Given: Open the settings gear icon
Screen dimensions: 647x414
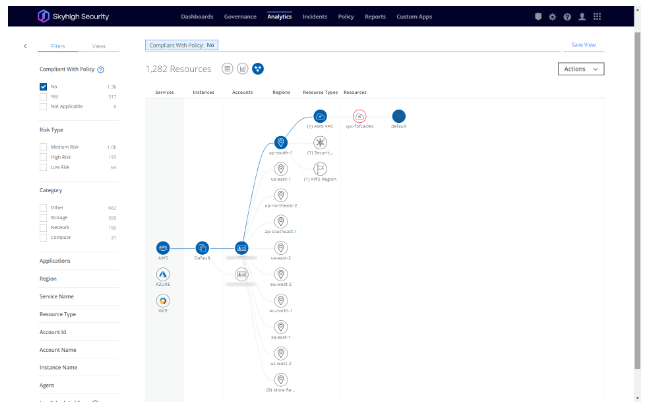Looking at the screenshot, I should (553, 17).
